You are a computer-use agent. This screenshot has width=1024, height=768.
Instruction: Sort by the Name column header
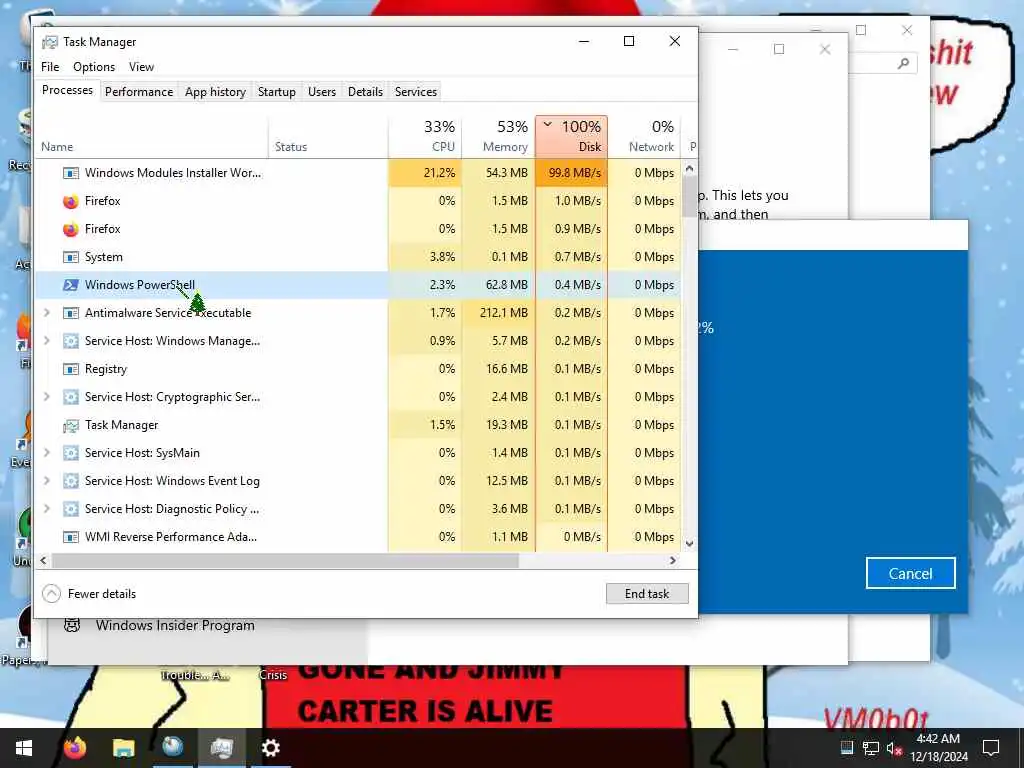point(151,136)
